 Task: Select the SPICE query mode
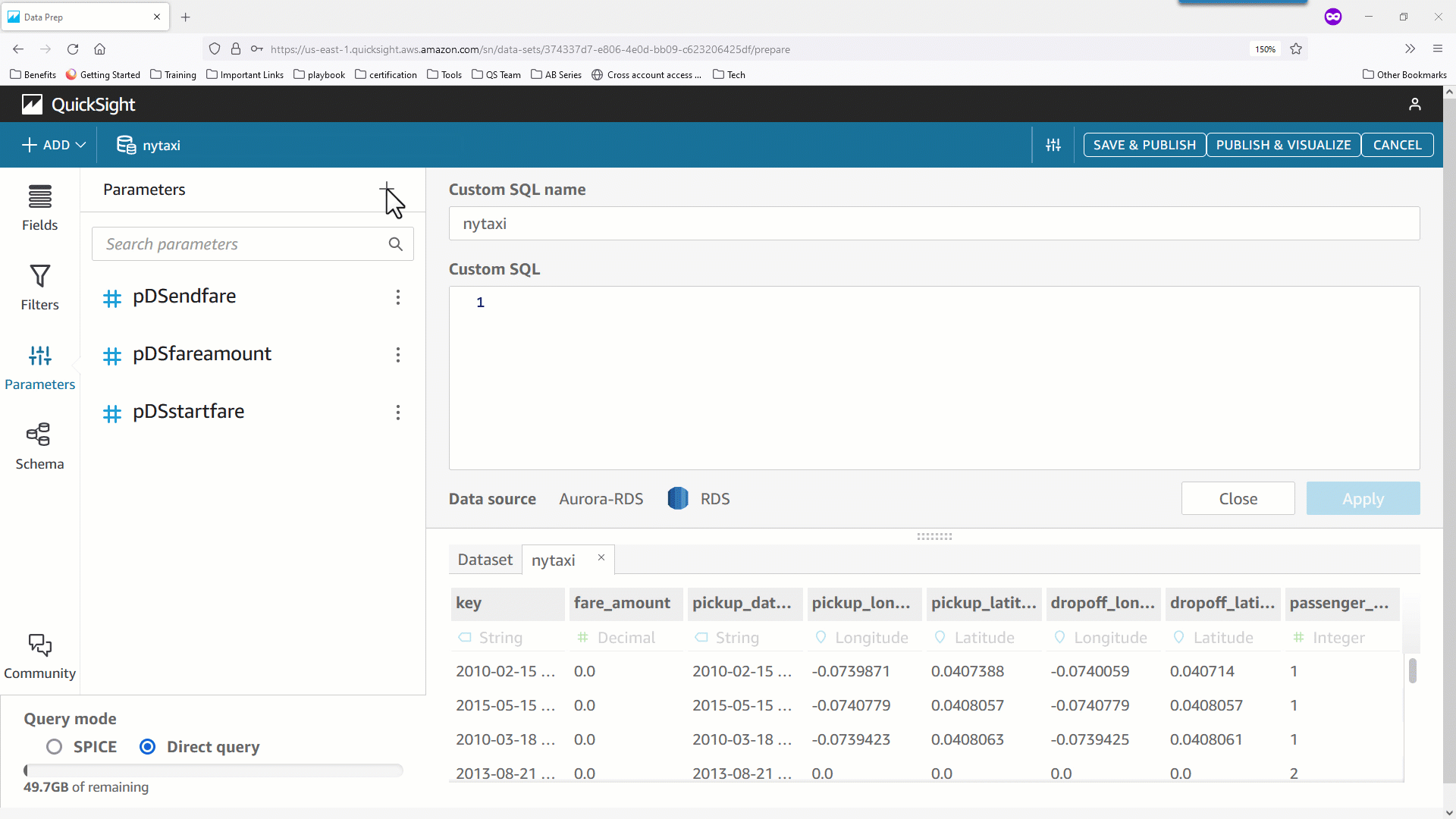54,746
